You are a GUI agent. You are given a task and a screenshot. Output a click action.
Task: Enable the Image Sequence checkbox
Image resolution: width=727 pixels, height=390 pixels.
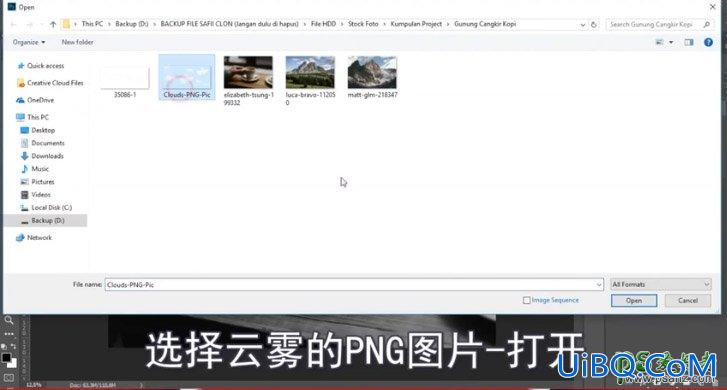[526, 300]
